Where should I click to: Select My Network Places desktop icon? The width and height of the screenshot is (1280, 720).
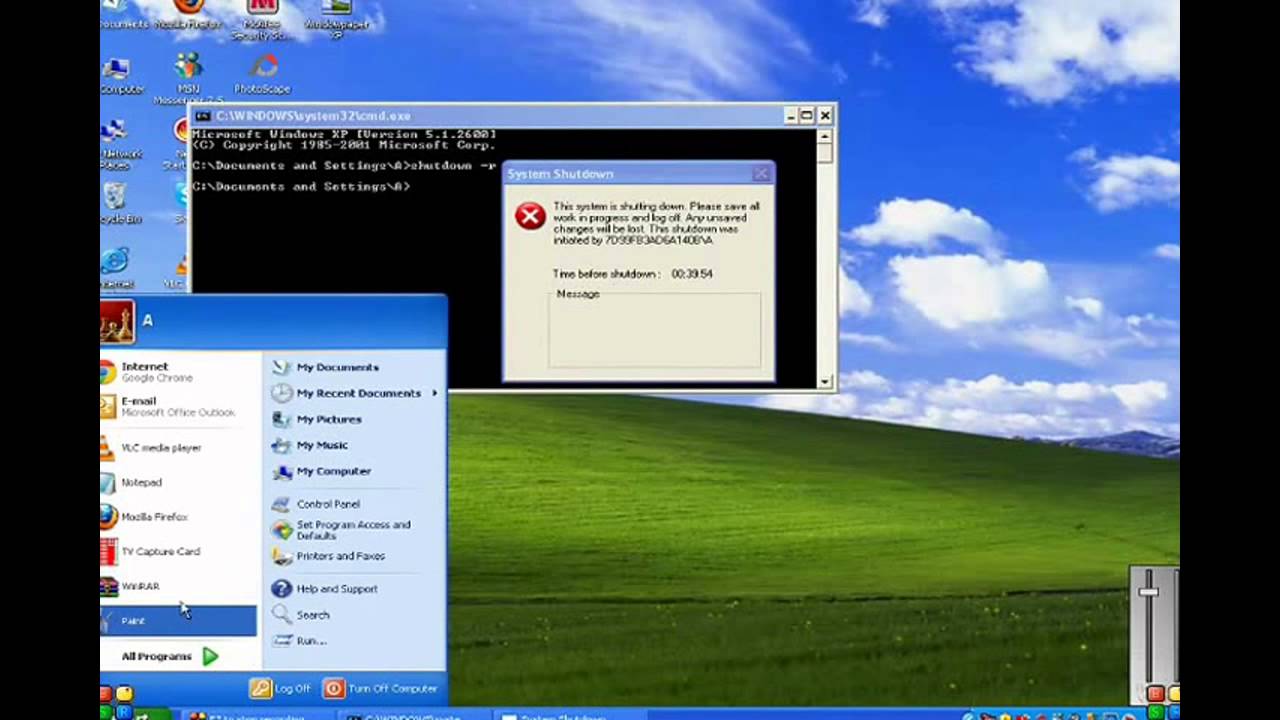tap(121, 145)
